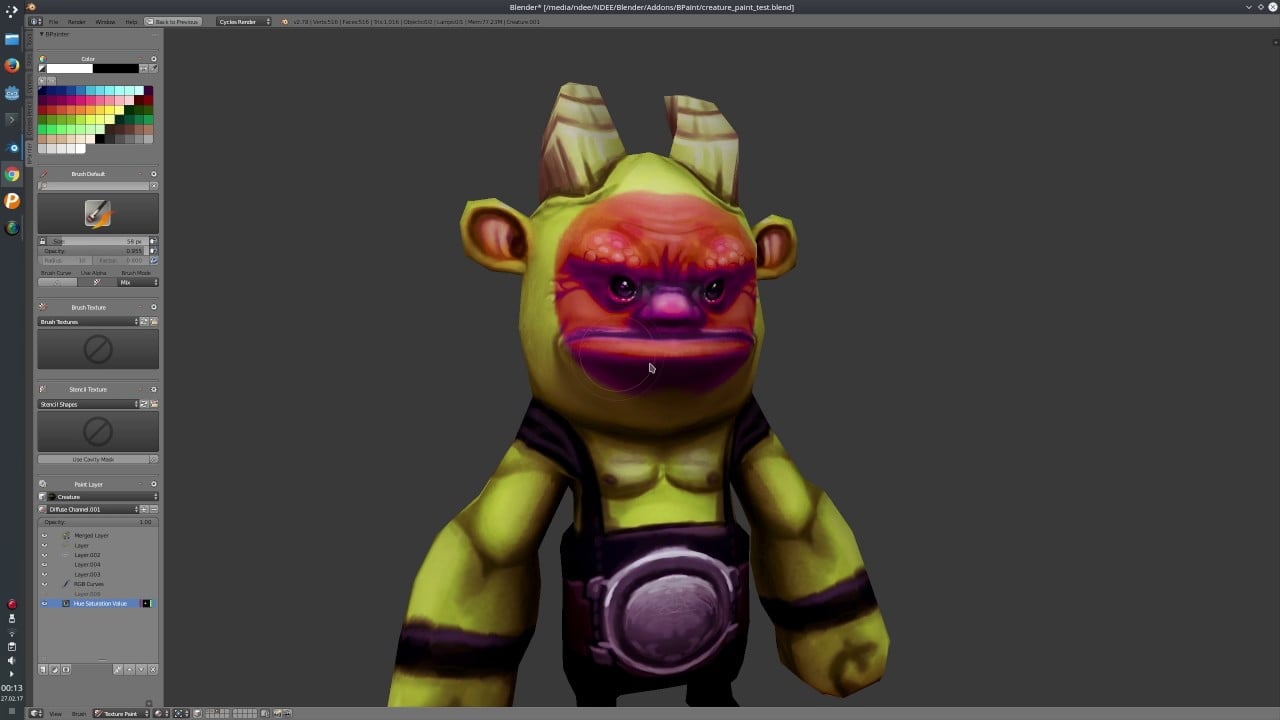This screenshot has height=720, width=1280.
Task: Lock the brush size icon
Action: [42, 241]
